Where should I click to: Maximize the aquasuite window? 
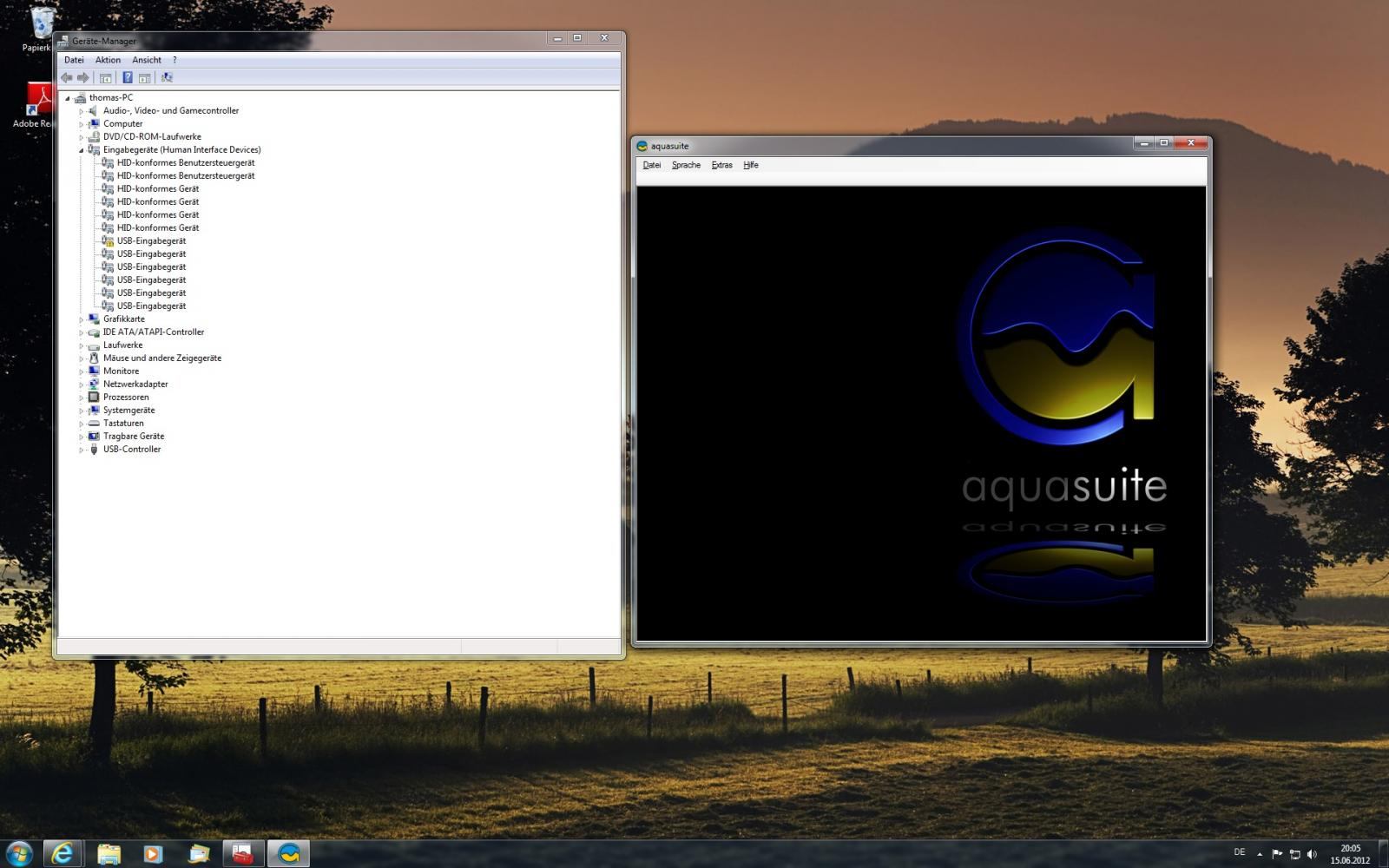1164,143
